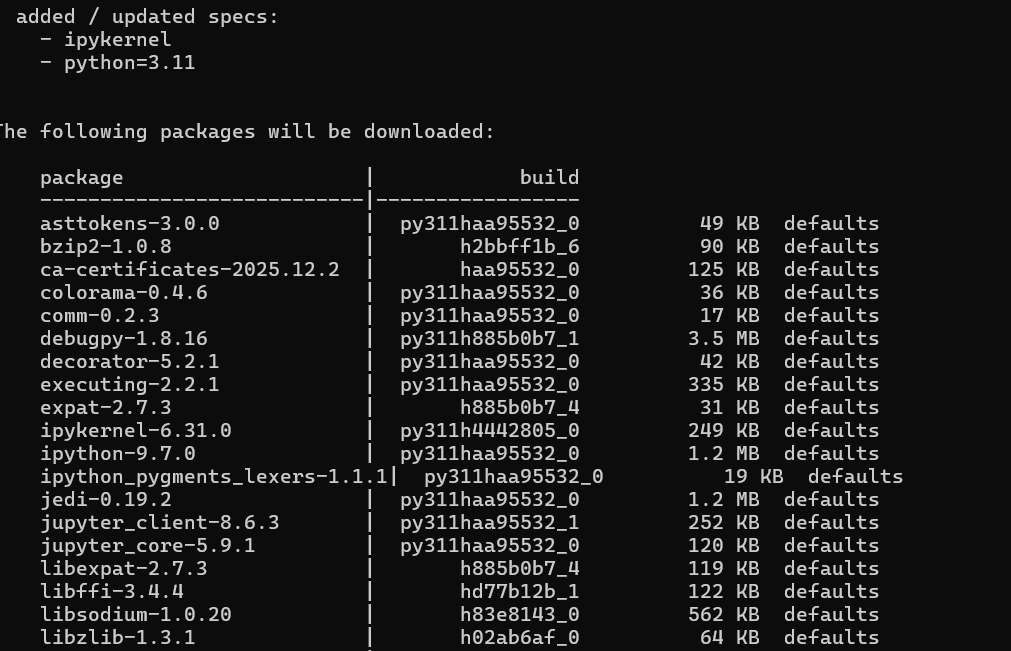The width and height of the screenshot is (1011, 651).
Task: Click the jedi-0.19.2 package name
Action: 105,499
